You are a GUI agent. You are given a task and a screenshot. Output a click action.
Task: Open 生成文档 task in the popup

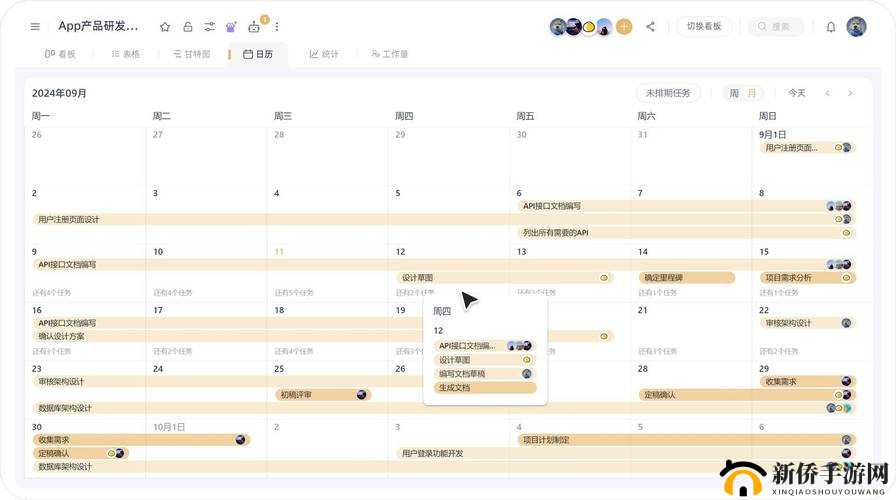coord(485,387)
